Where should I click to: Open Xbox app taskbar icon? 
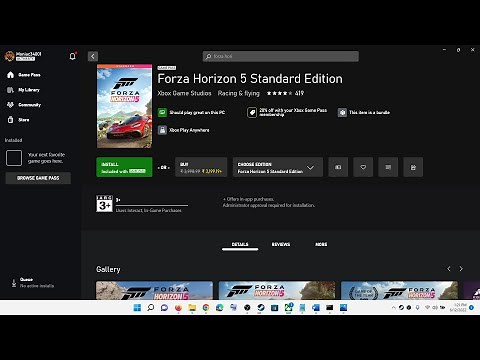pyautogui.click(x=288, y=308)
